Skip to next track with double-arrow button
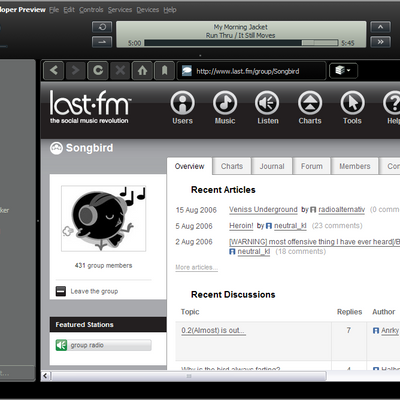Image resolution: width=400 pixels, height=400 pixels. pos(380,42)
